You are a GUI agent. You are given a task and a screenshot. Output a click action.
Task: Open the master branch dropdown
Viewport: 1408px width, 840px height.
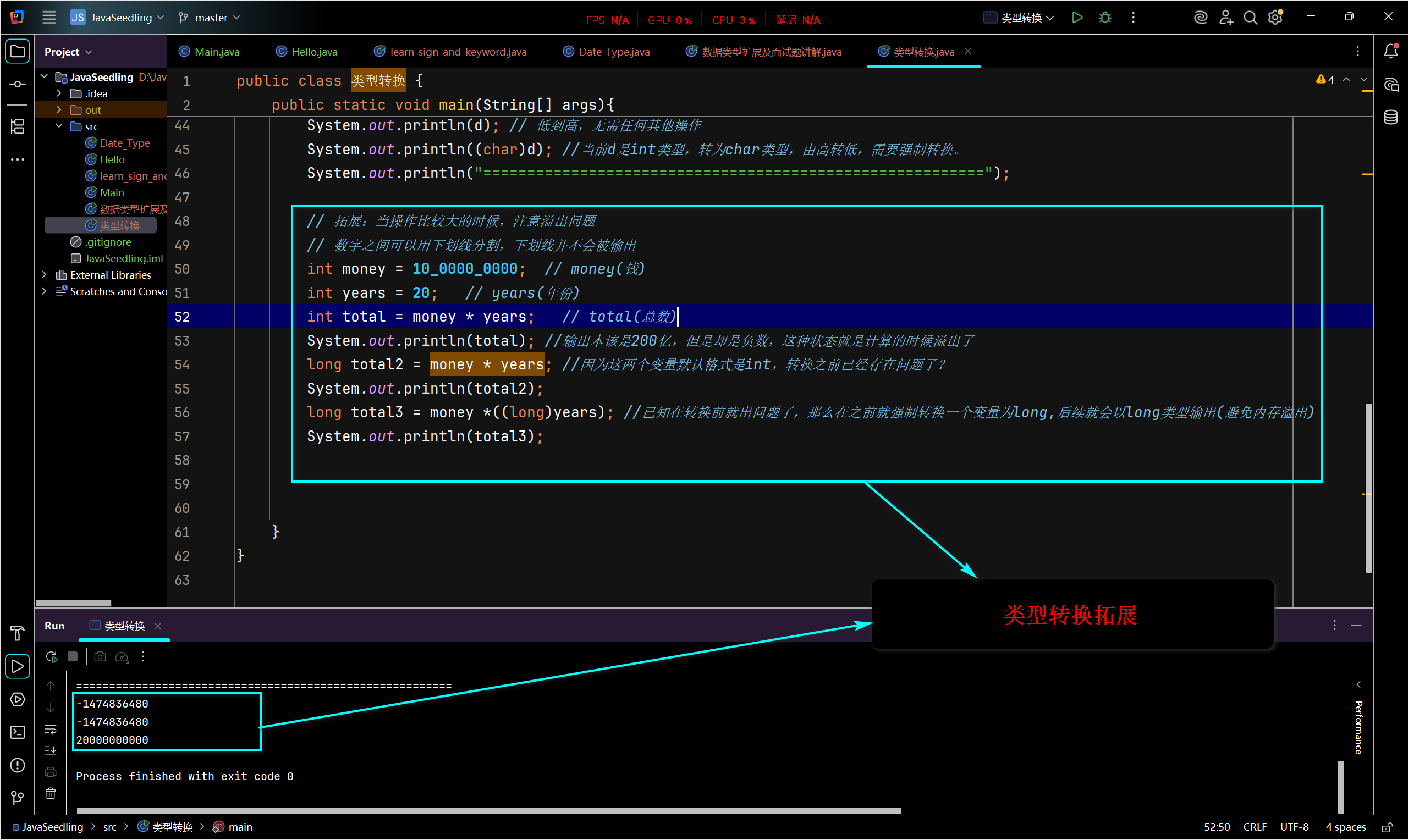[209, 18]
